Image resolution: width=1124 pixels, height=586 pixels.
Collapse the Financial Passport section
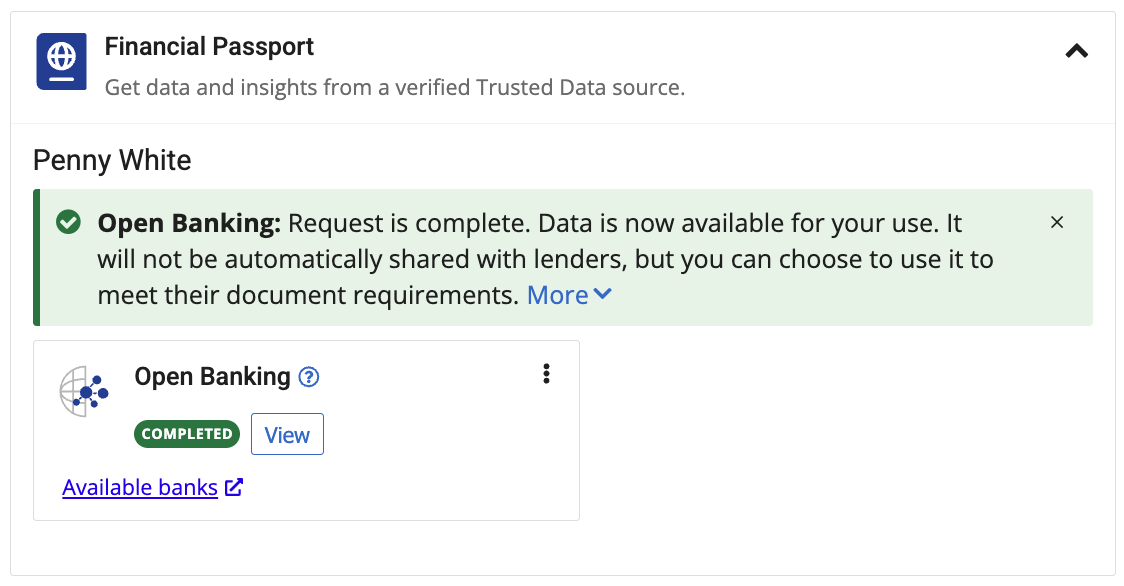click(x=1076, y=51)
